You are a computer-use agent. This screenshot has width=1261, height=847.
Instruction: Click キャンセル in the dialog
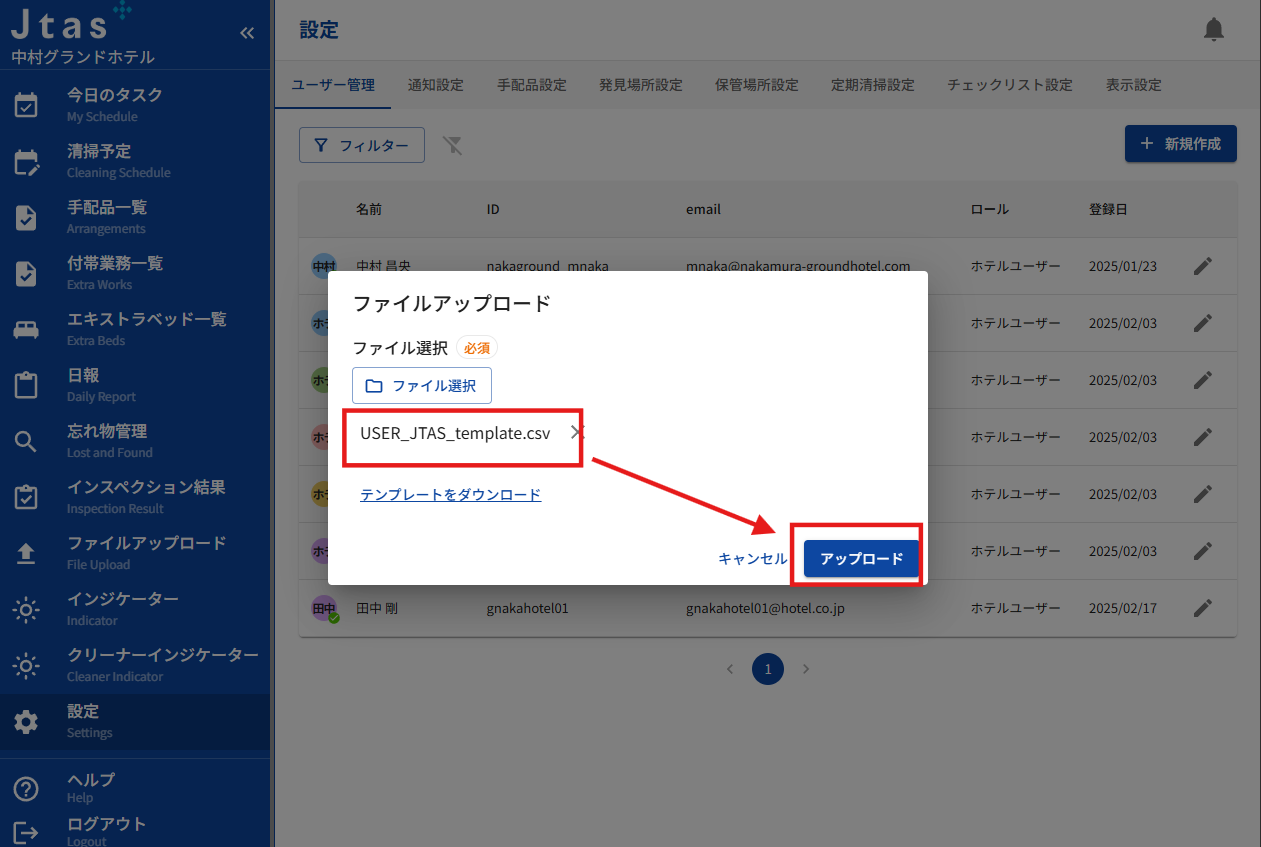pyautogui.click(x=753, y=559)
